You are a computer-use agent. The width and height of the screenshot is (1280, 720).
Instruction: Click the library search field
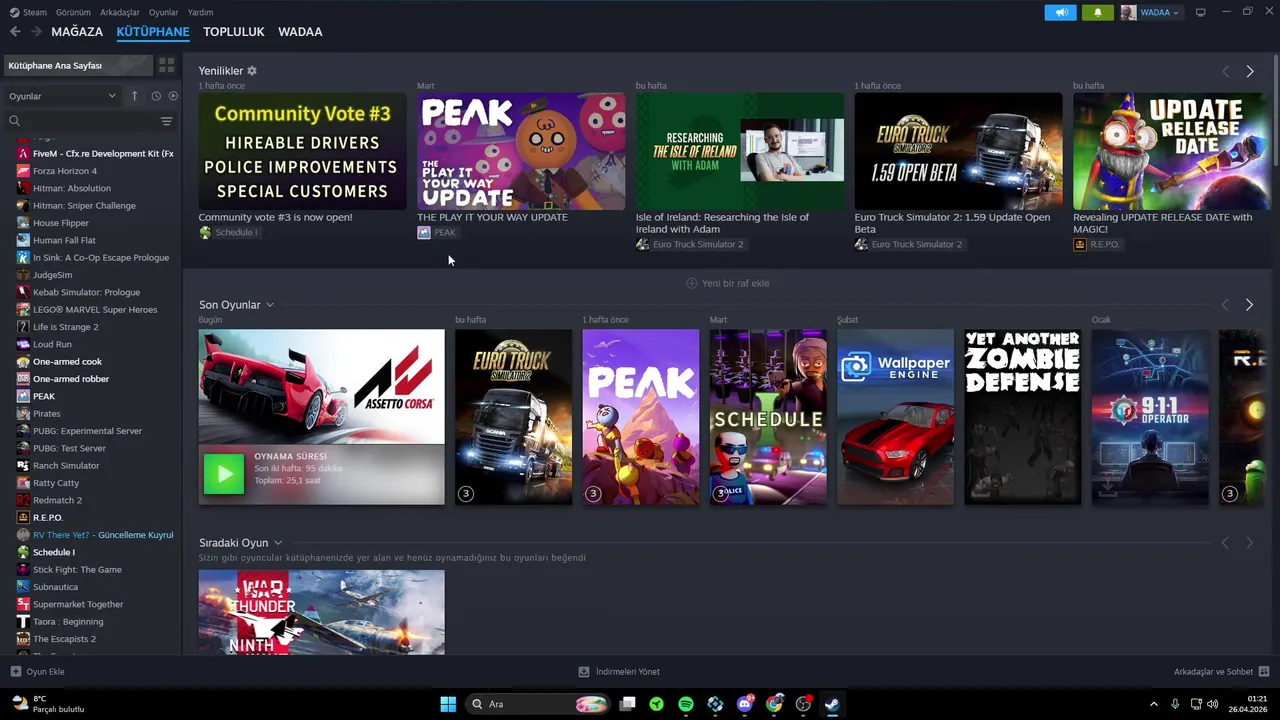85,121
